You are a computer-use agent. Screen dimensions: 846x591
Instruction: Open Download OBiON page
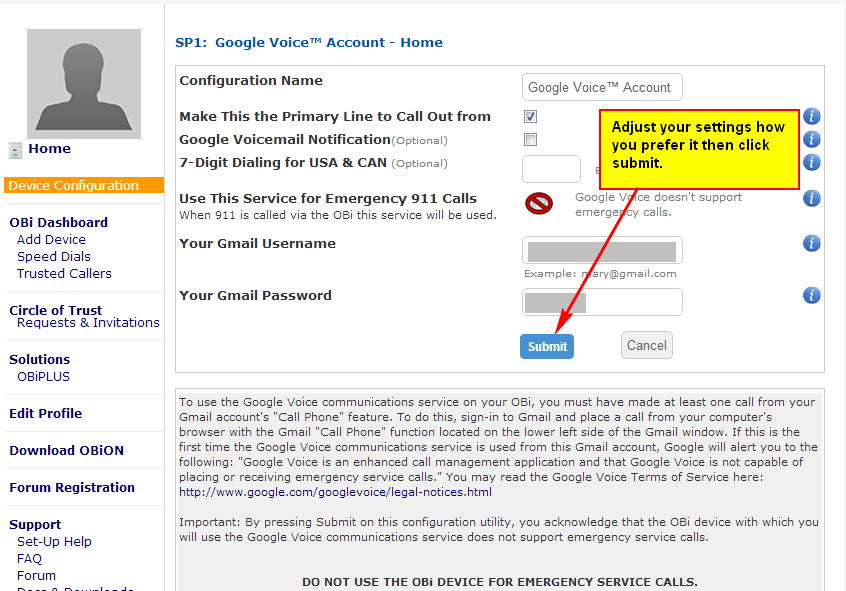[x=66, y=451]
